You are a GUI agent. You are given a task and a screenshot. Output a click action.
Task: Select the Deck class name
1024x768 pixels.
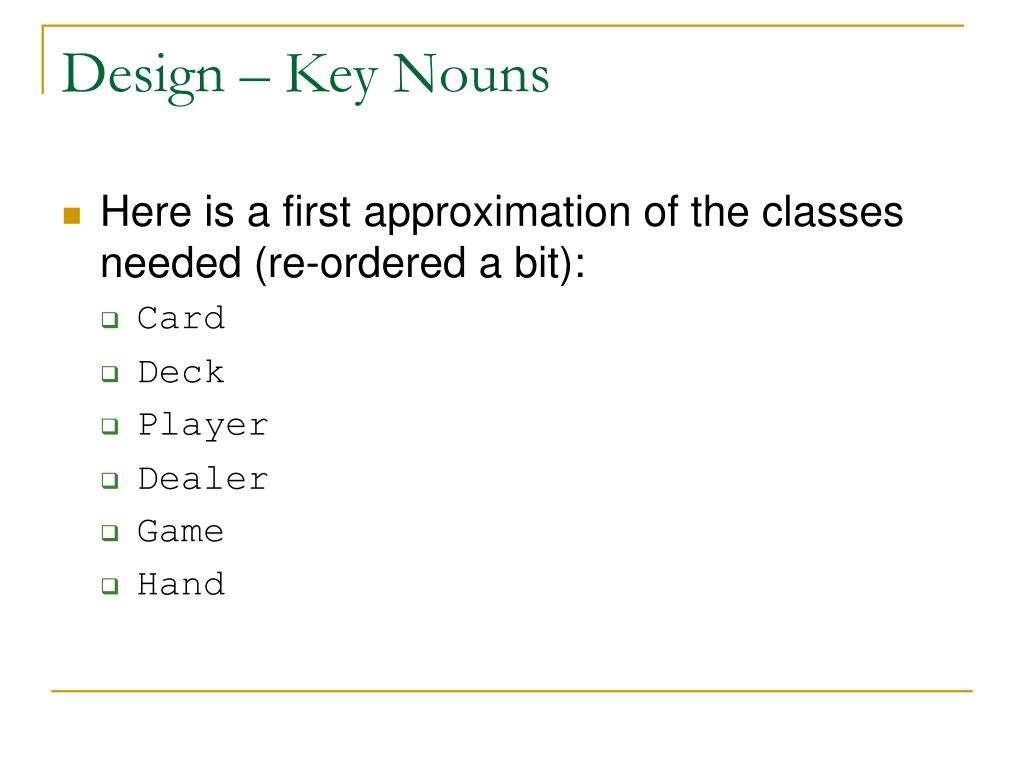[181, 372]
